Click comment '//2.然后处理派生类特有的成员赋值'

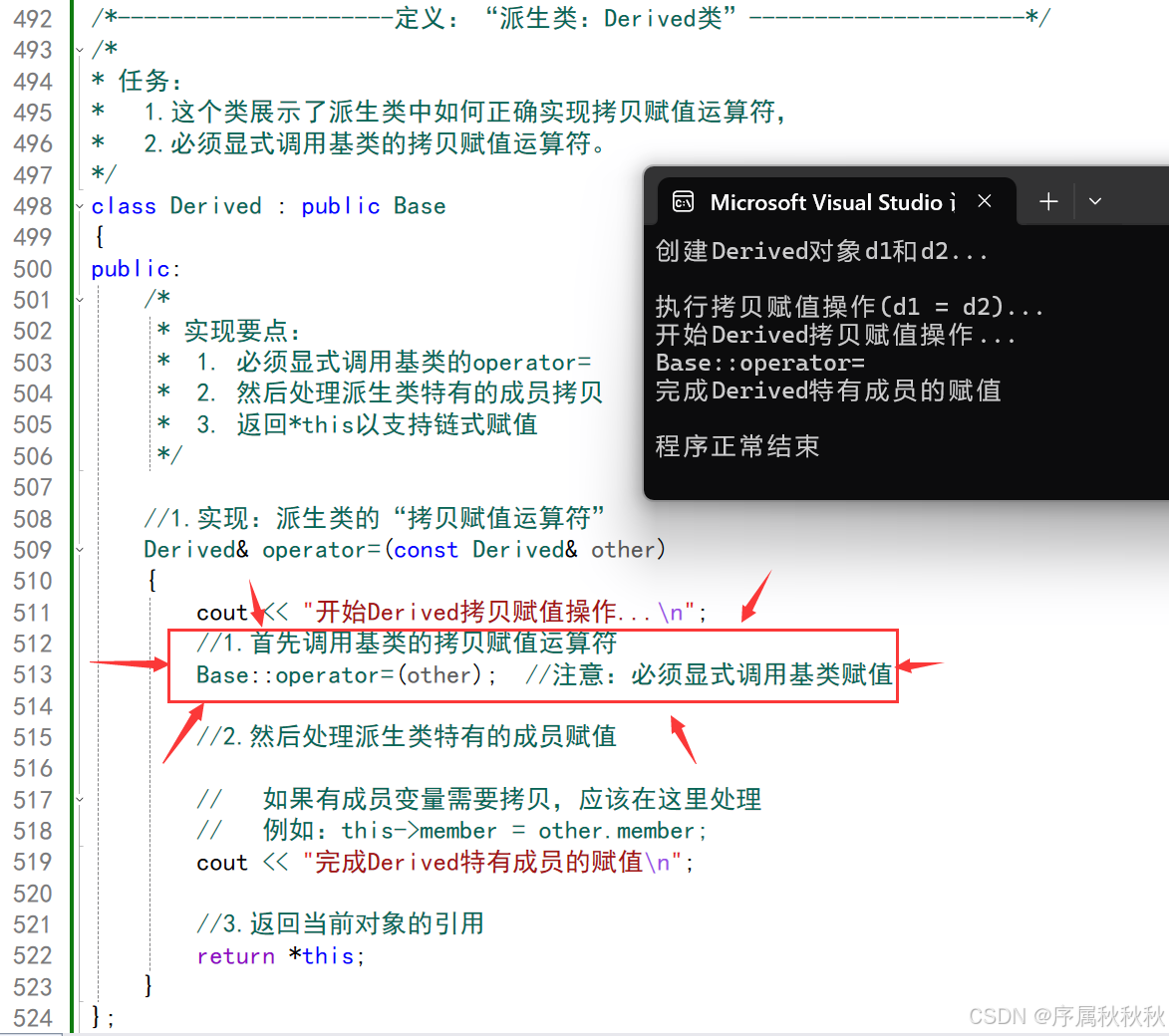click(407, 737)
